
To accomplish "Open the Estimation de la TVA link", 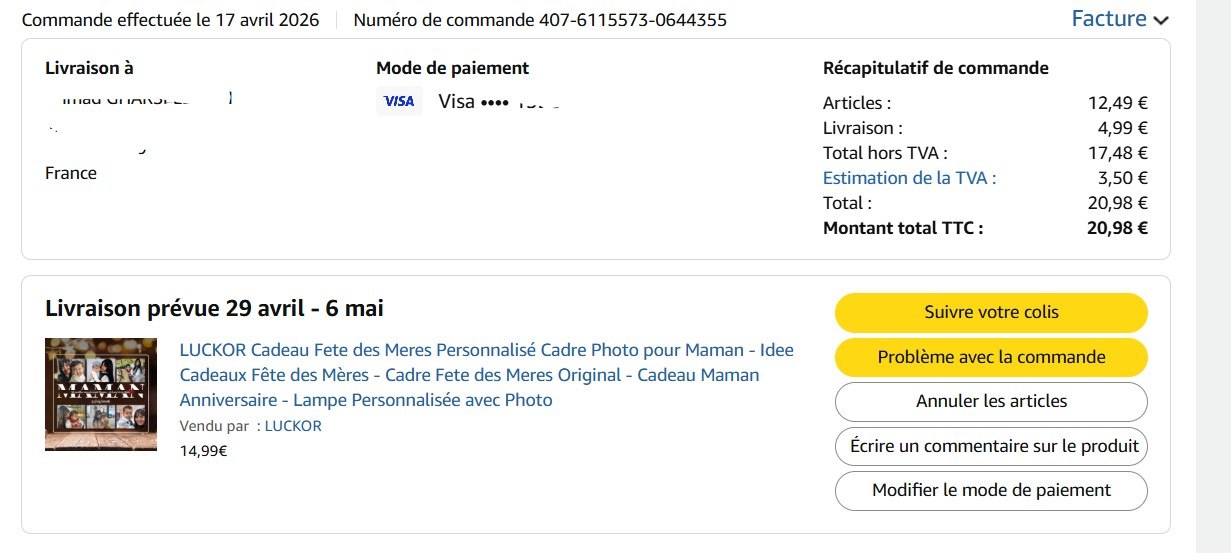I will (x=909, y=178).
